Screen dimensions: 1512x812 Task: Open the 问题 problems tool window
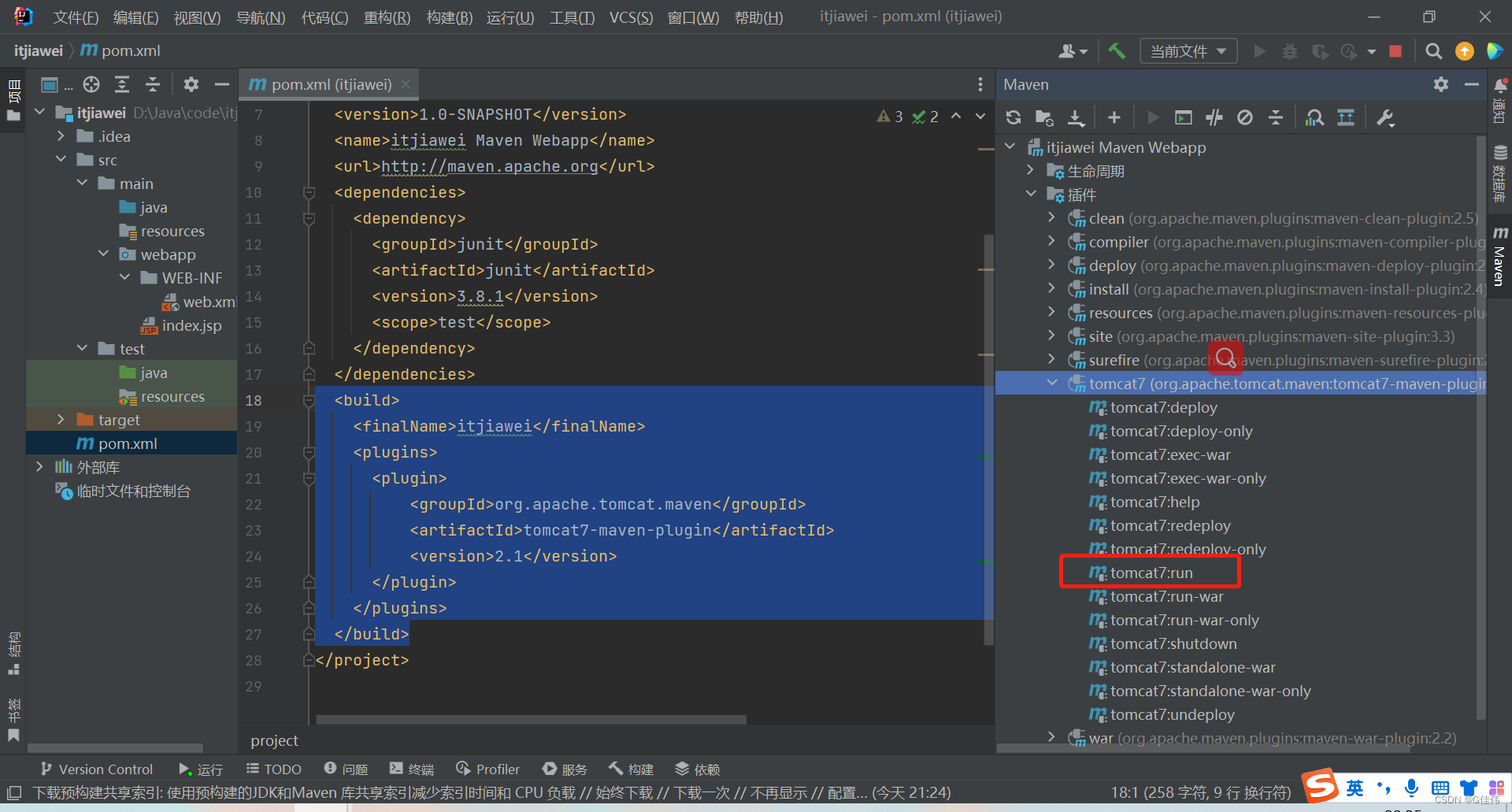coord(346,769)
